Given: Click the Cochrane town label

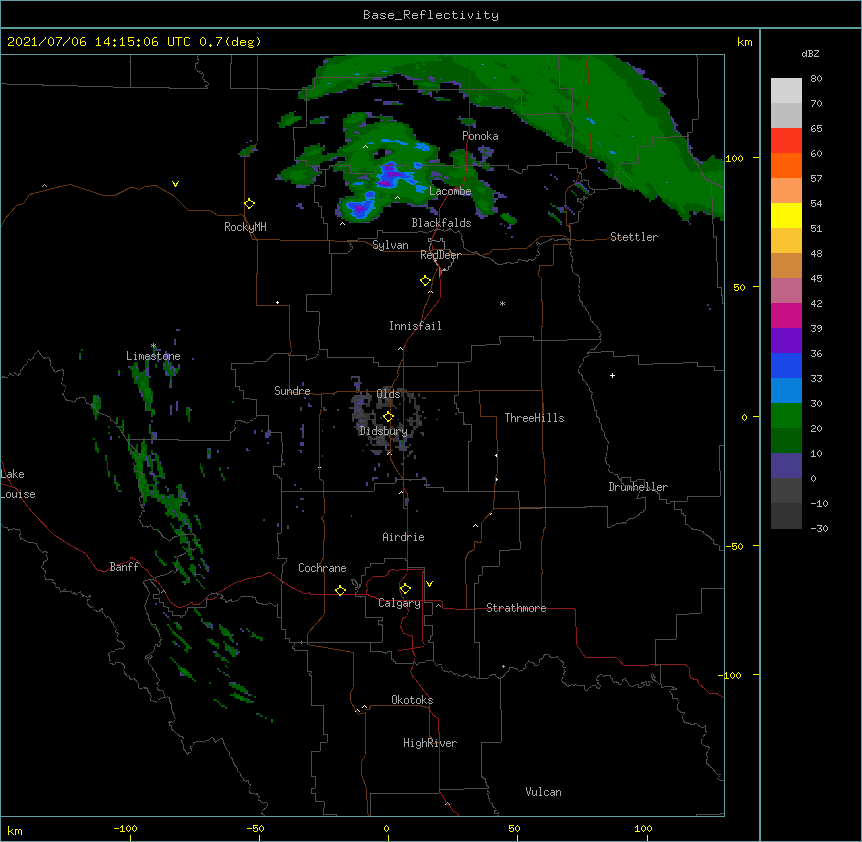Looking at the screenshot, I should (x=322, y=568).
